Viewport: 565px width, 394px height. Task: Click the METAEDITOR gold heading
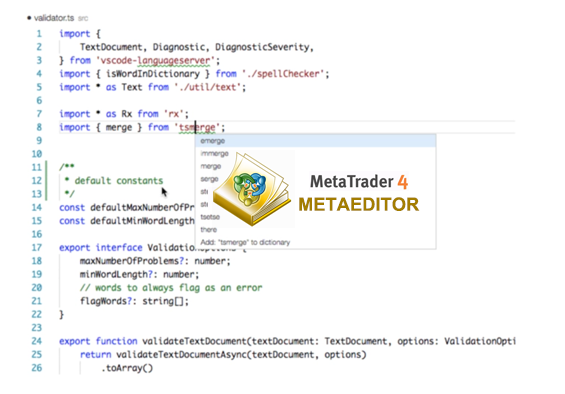pyautogui.click(x=359, y=204)
